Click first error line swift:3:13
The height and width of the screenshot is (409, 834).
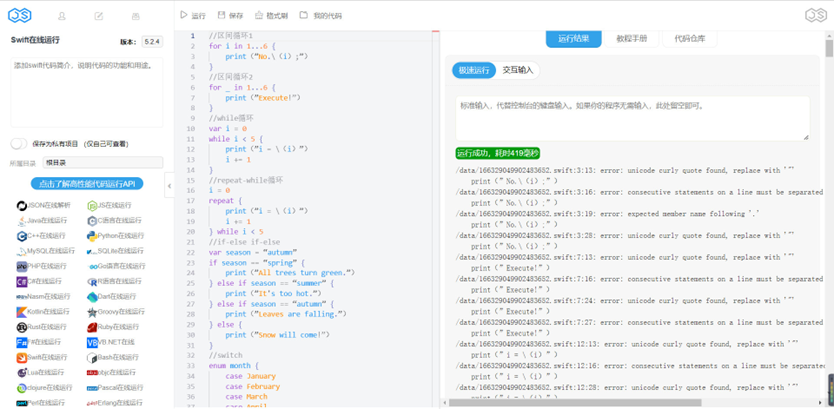625,171
